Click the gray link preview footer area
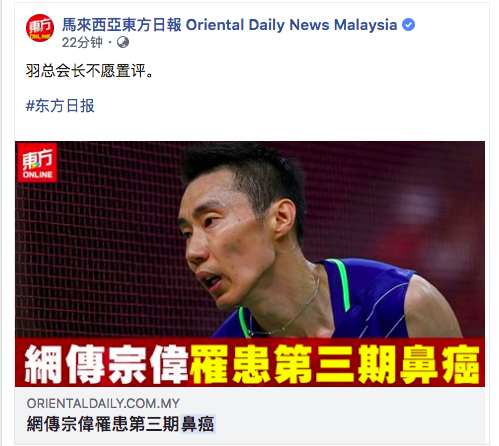This screenshot has width=499, height=446. (x=250, y=415)
